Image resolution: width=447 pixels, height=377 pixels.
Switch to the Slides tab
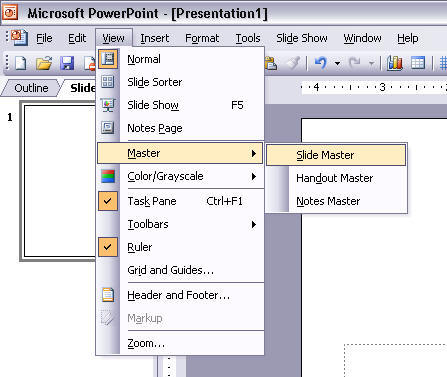click(80, 88)
